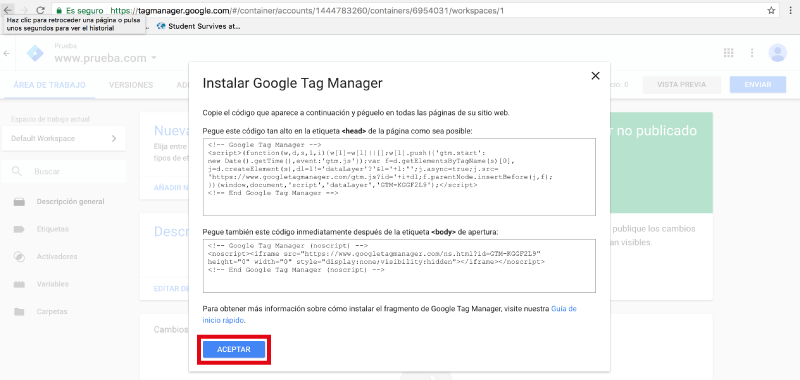Open Carpetas in sidebar

pos(52,312)
